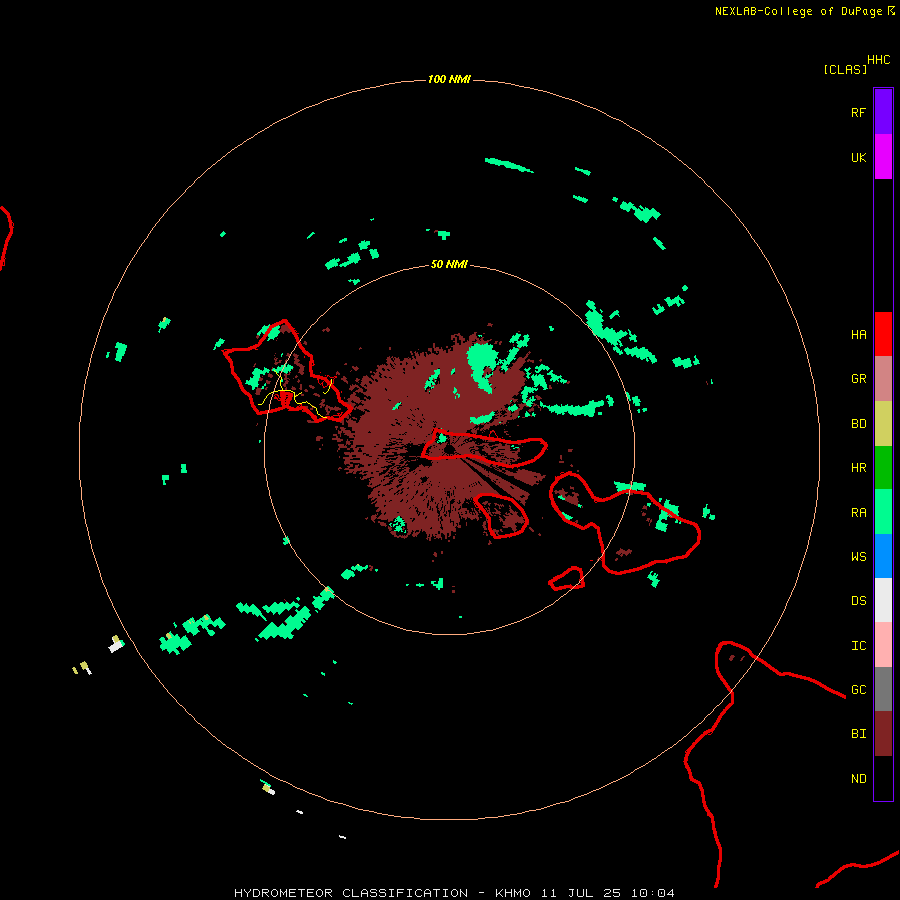Click the WS blue legend swatch
The image size is (900, 900).
(x=883, y=556)
